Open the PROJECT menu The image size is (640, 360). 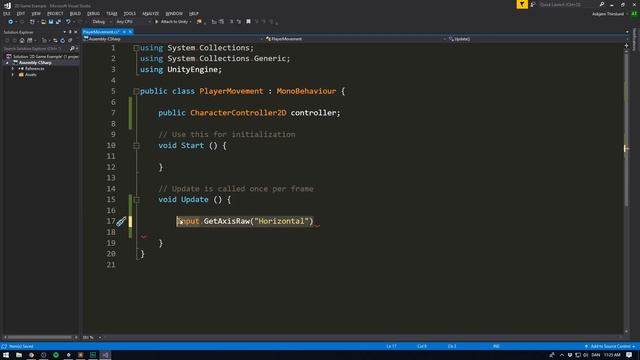(55, 13)
